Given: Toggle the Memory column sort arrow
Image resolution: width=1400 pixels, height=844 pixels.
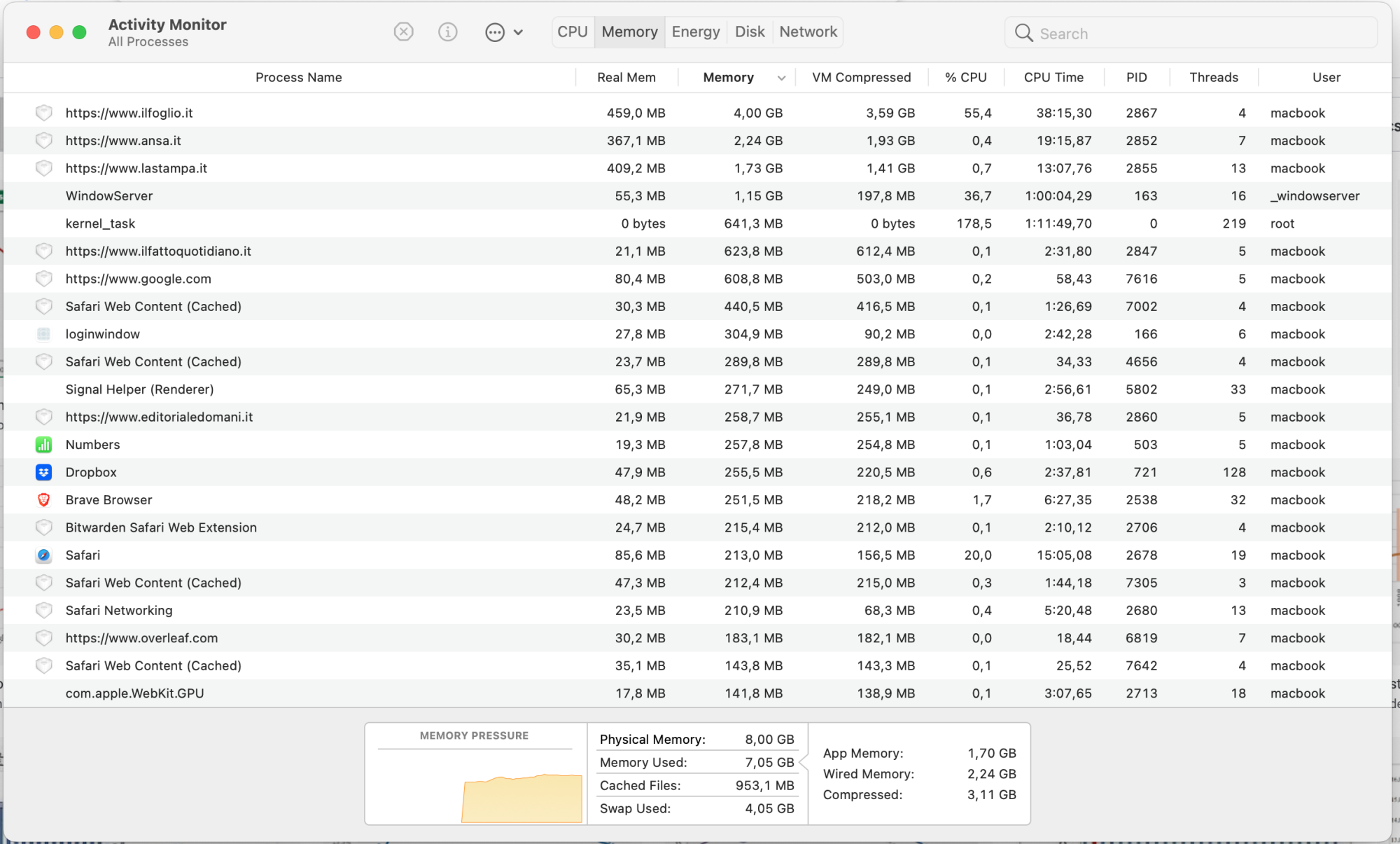Looking at the screenshot, I should click(x=781, y=78).
